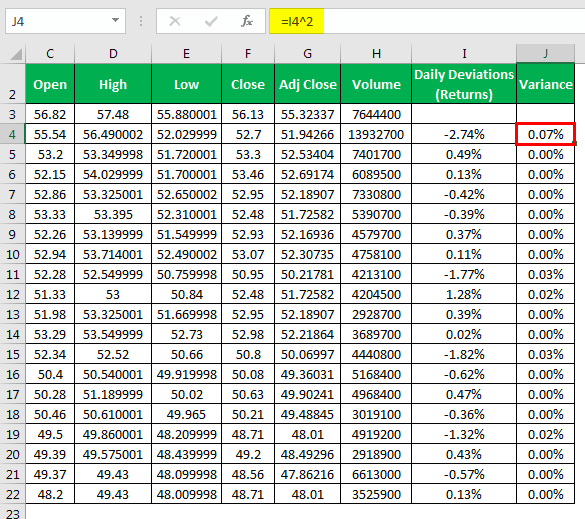Click the formula bar containing =I4^2
The width and height of the screenshot is (585, 519).
coord(427,21)
